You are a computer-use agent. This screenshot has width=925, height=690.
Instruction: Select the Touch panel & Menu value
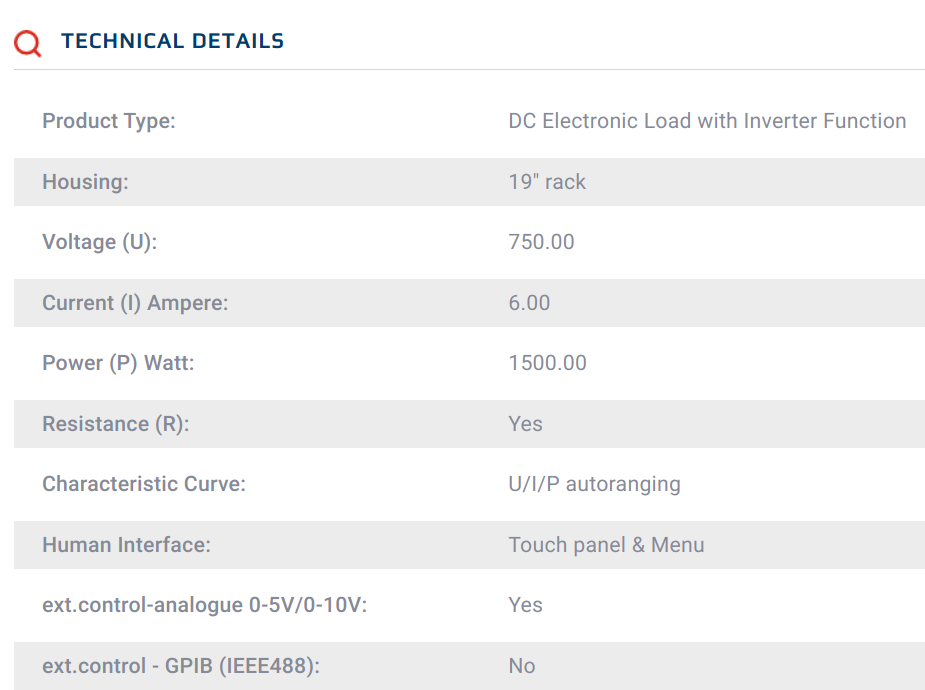606,545
